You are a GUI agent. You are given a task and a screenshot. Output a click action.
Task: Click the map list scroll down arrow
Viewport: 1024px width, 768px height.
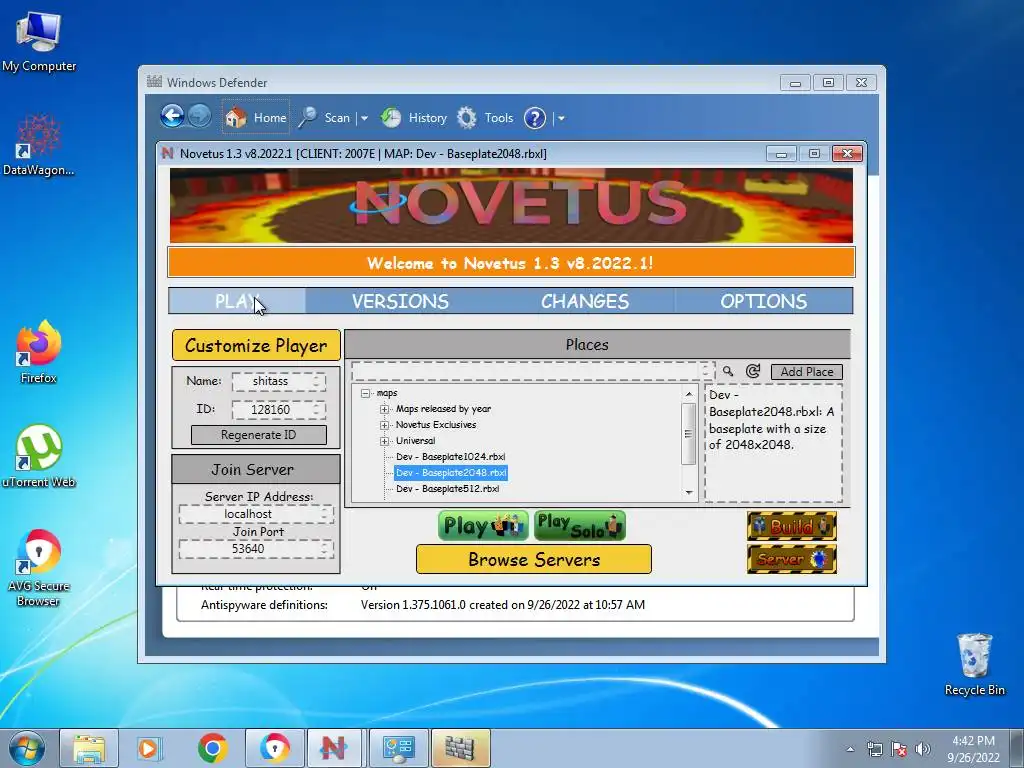coord(688,492)
